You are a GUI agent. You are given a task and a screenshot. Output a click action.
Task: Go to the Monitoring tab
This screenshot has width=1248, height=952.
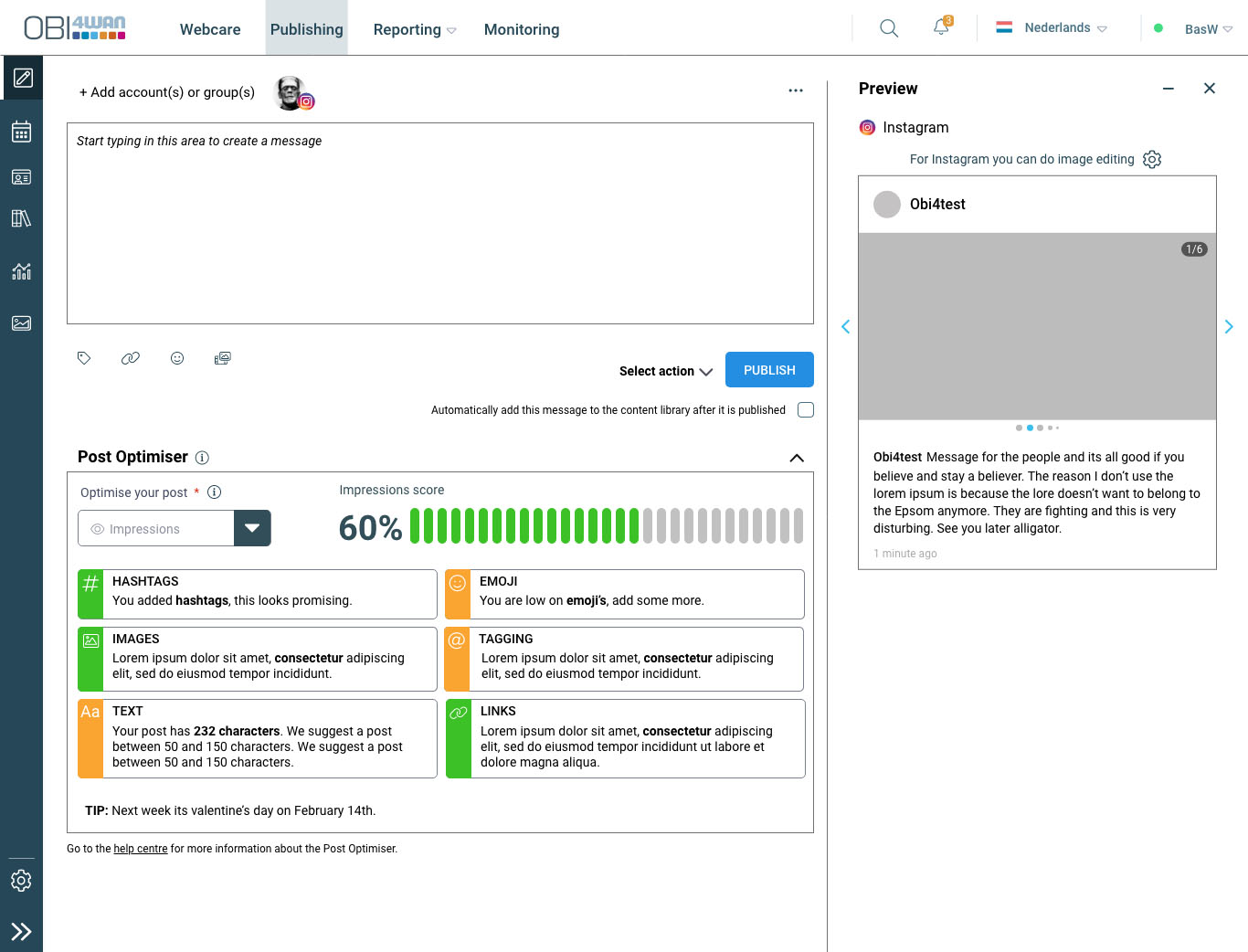(x=522, y=29)
